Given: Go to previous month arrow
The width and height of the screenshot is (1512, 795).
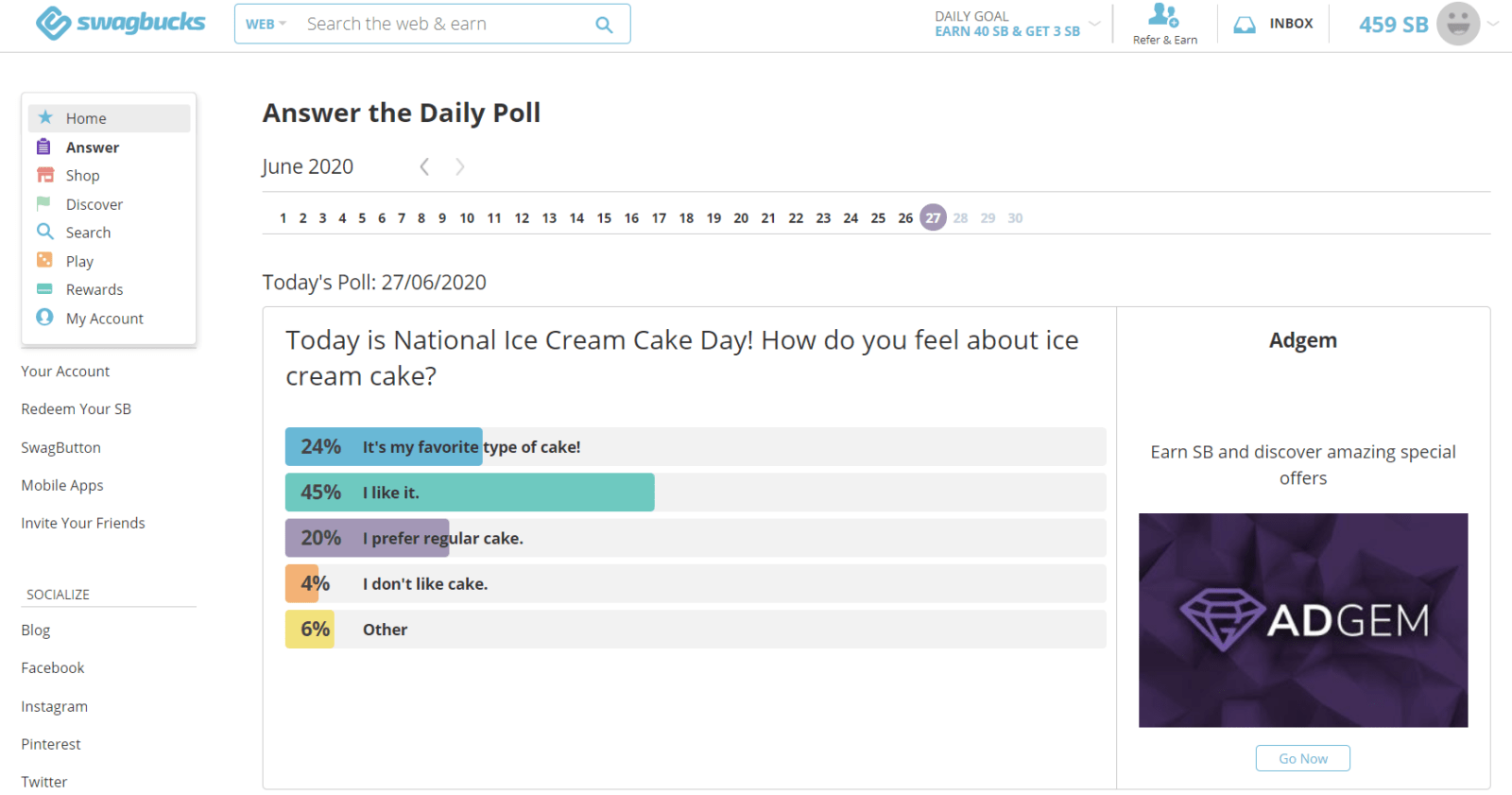Looking at the screenshot, I should (424, 167).
